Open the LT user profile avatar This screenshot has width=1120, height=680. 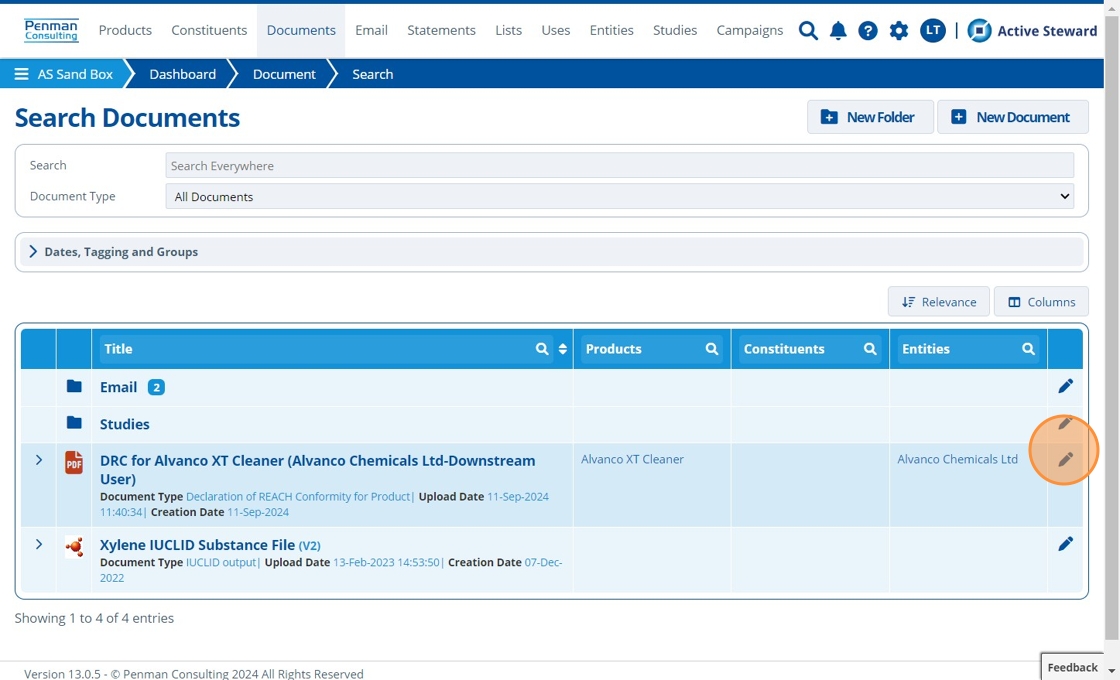(x=932, y=30)
